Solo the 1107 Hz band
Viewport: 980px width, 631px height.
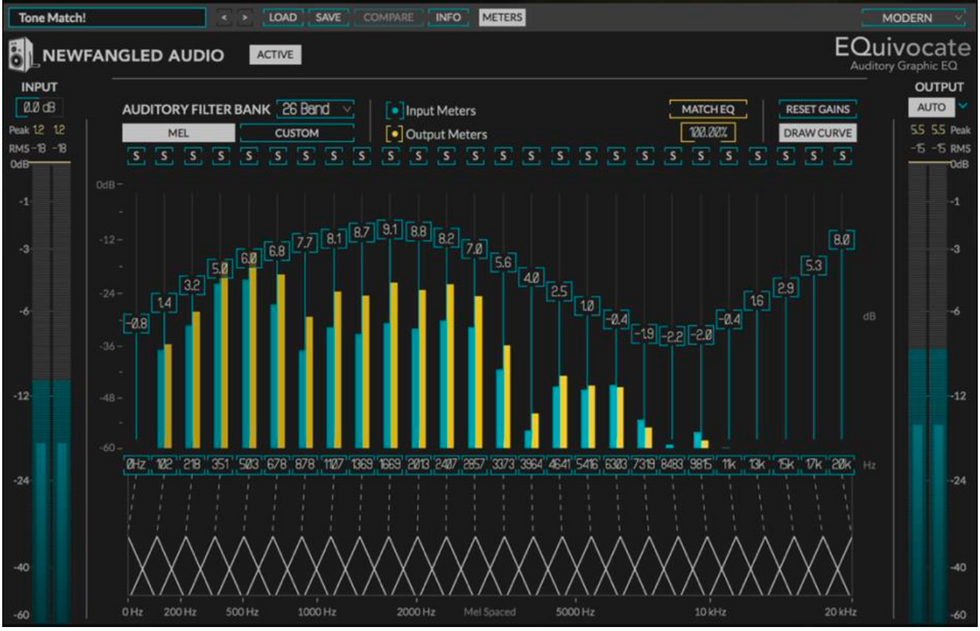tap(334, 156)
